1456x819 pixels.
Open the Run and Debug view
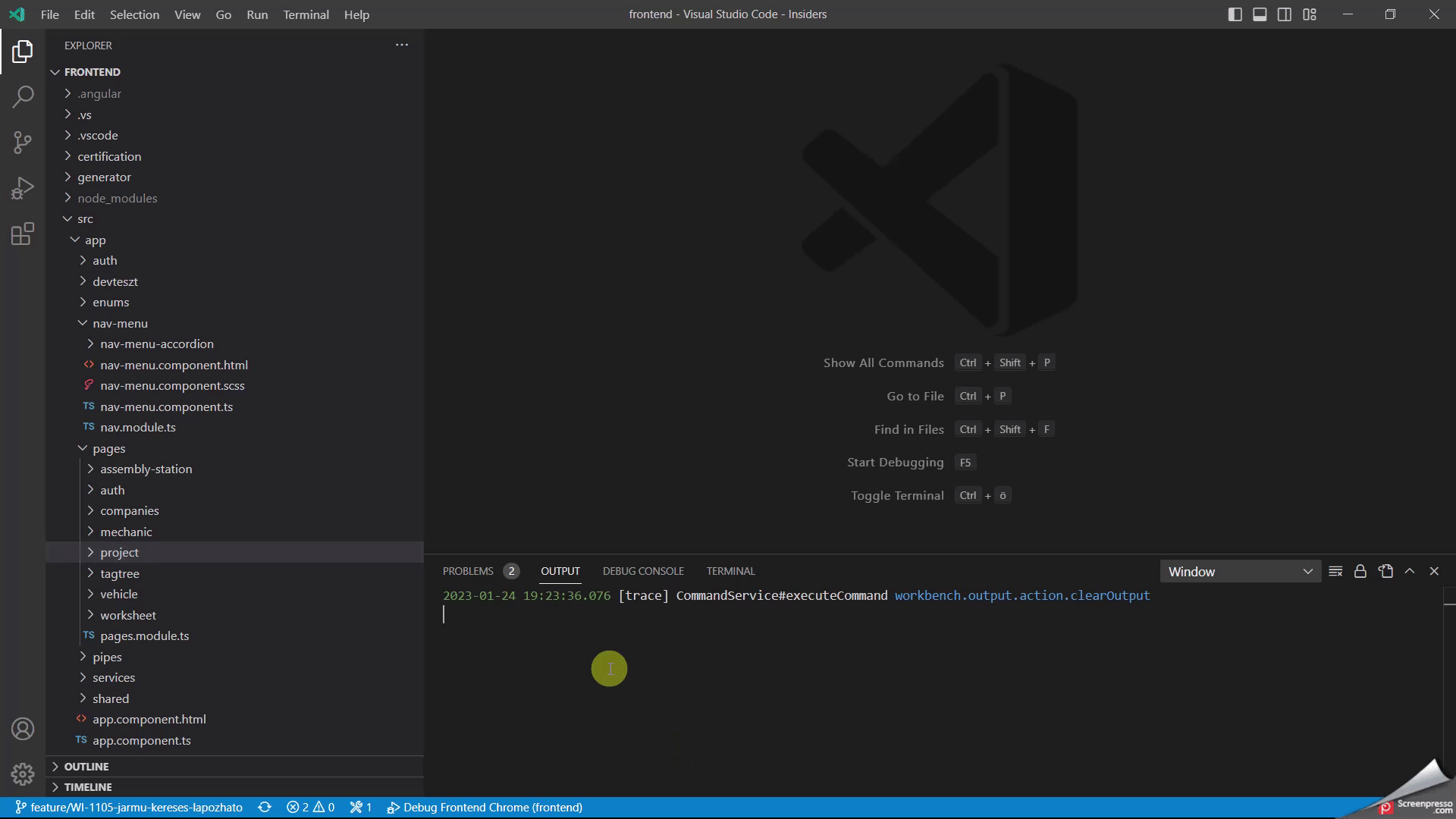click(x=24, y=188)
